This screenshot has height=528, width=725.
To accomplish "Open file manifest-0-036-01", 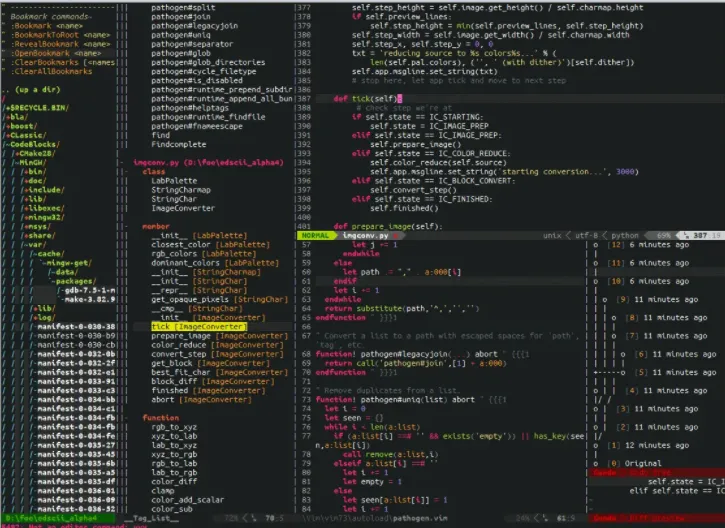I will 74,491.
